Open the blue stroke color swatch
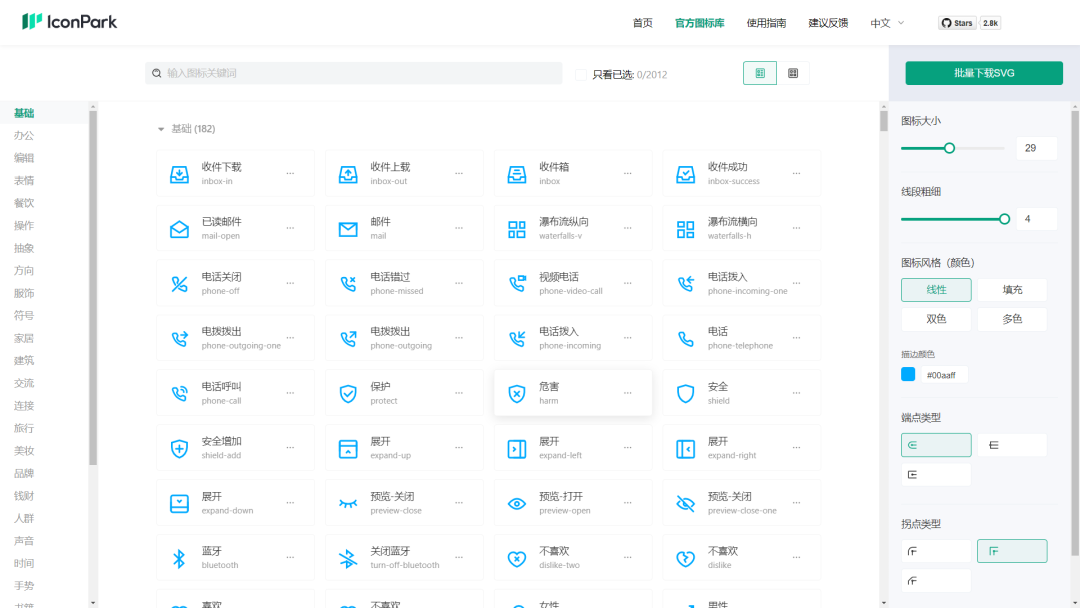Image resolution: width=1080 pixels, height=608 pixels. click(908, 375)
